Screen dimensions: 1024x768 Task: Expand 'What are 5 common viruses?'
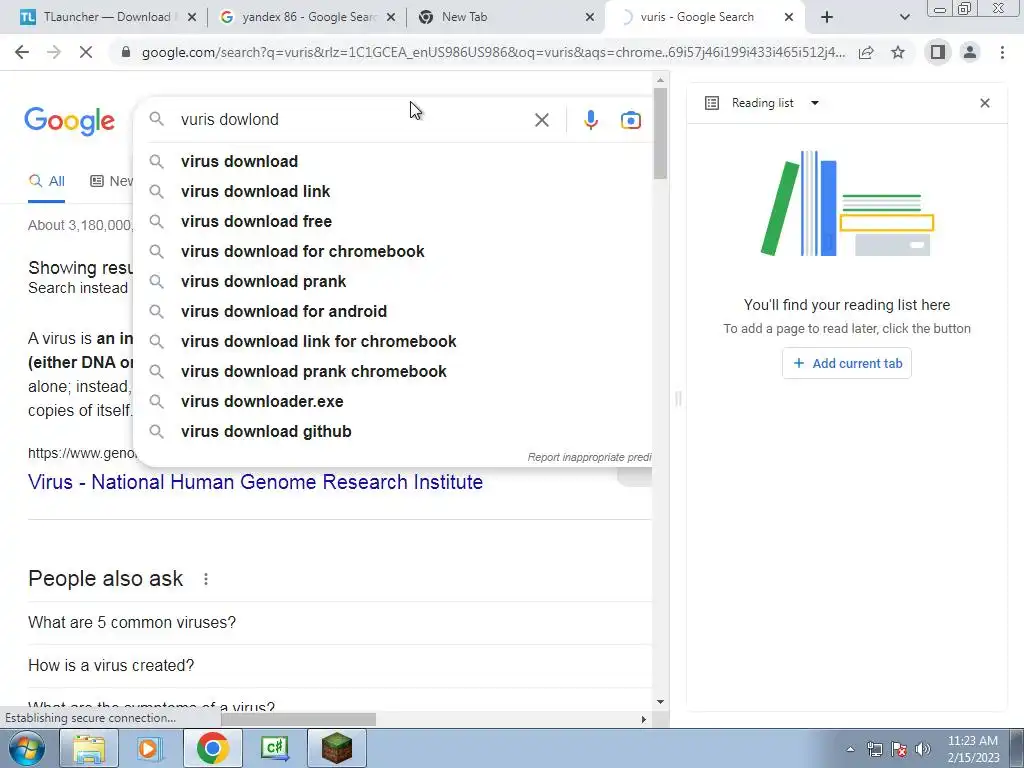tap(340, 622)
